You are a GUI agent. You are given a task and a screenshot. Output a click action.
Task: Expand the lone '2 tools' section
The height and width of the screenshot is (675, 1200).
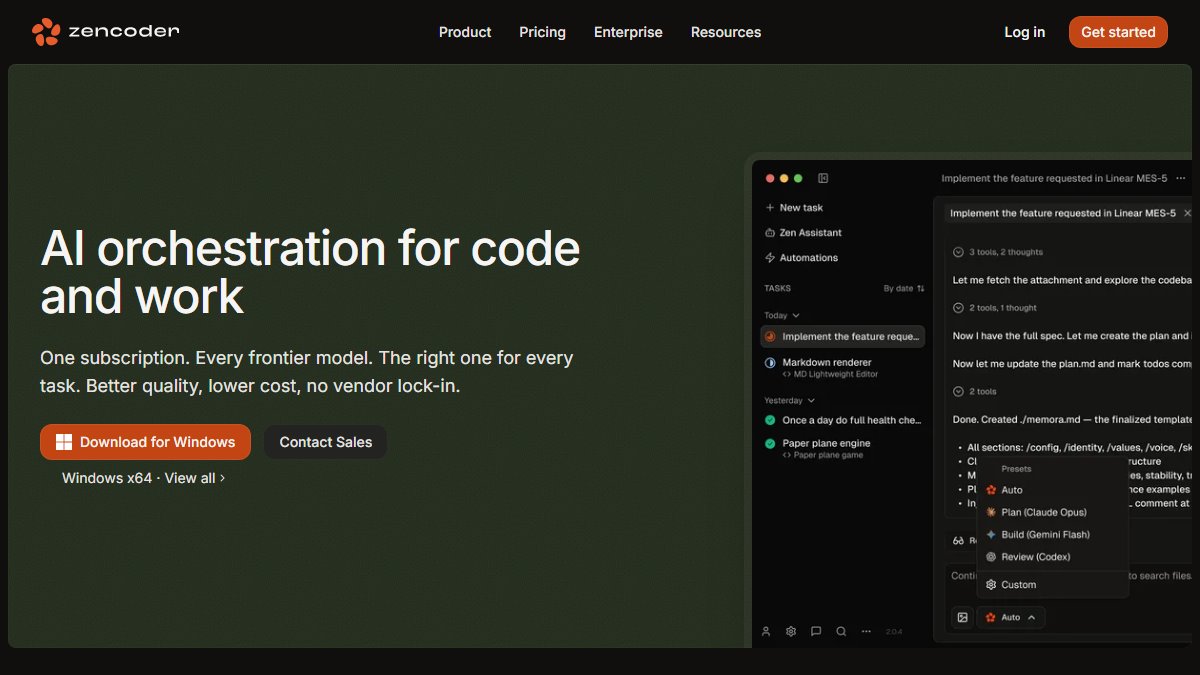pyautogui.click(x=975, y=391)
